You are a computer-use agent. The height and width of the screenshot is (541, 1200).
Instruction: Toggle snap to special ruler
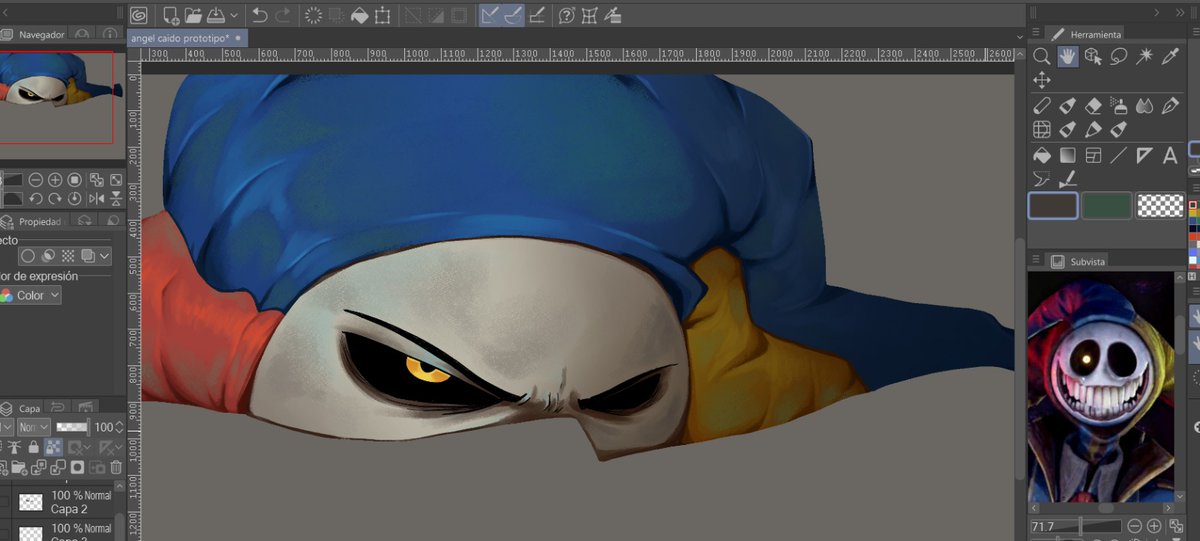tap(513, 15)
